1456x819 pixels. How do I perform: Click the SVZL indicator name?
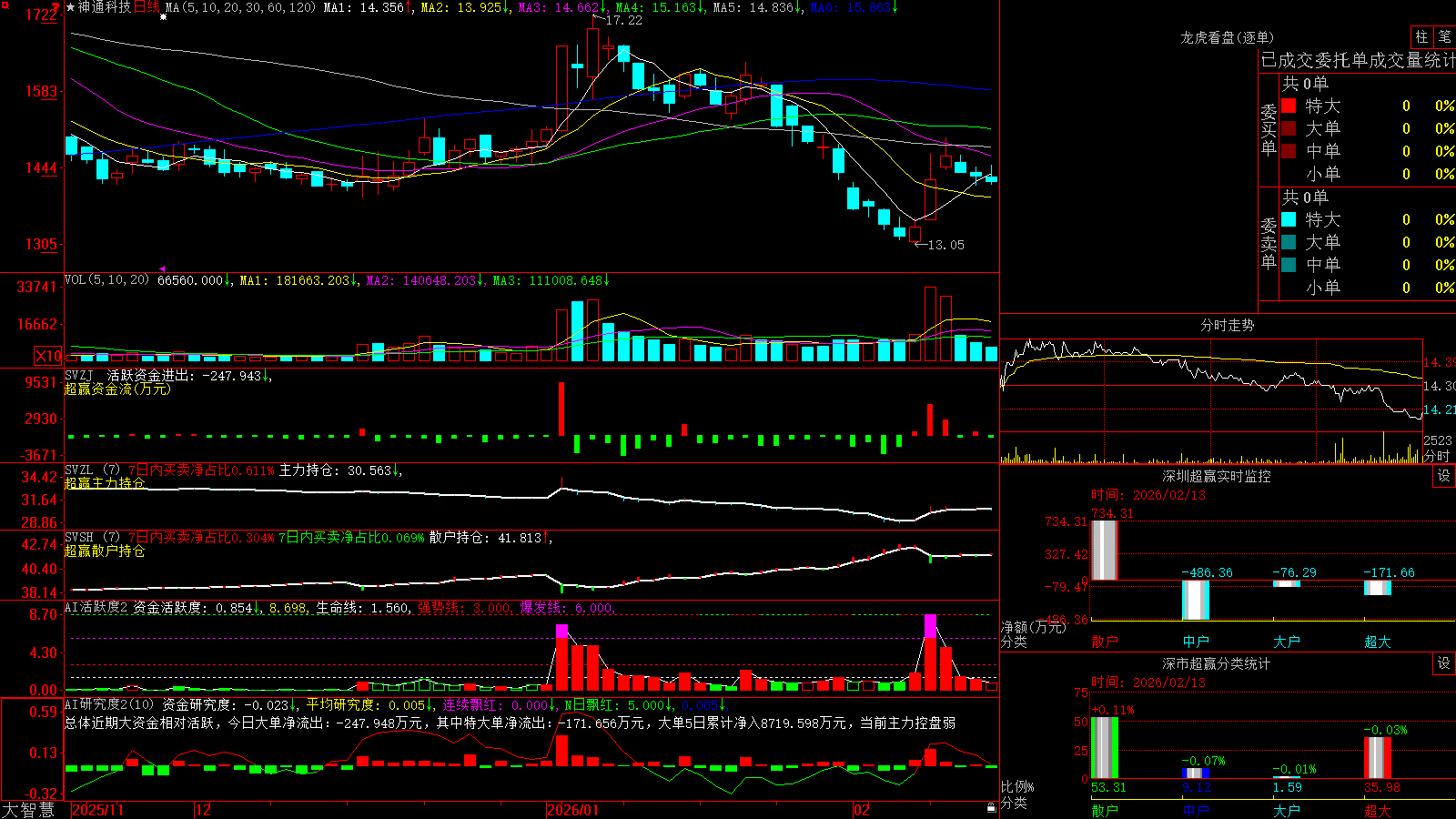click(79, 470)
